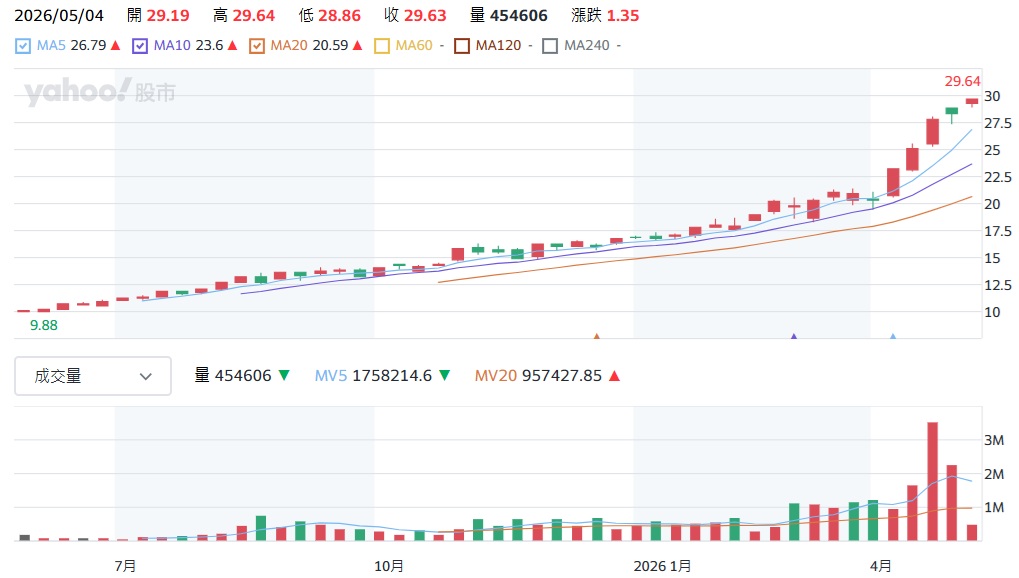Viewport: 1019px width, 578px height.
Task: Click the 4月 axis label
Action: click(881, 566)
